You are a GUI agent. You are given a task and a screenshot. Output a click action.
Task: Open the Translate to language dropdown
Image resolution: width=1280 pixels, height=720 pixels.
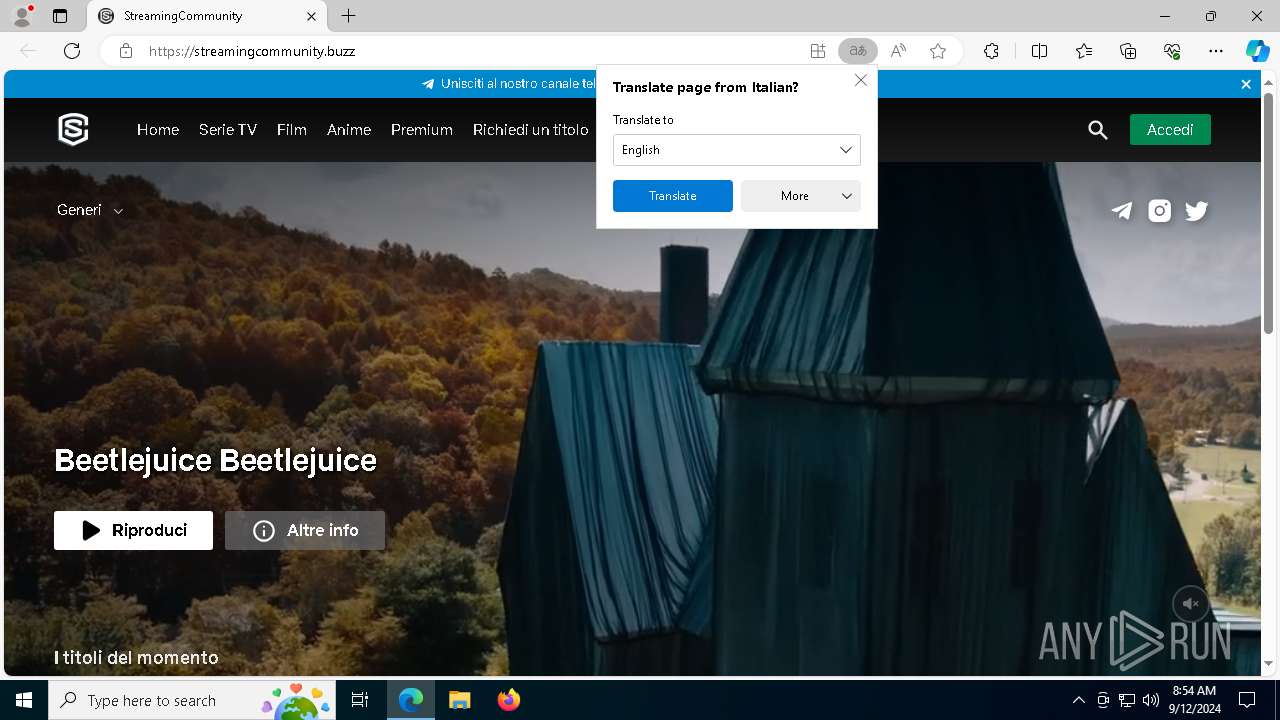(736, 150)
